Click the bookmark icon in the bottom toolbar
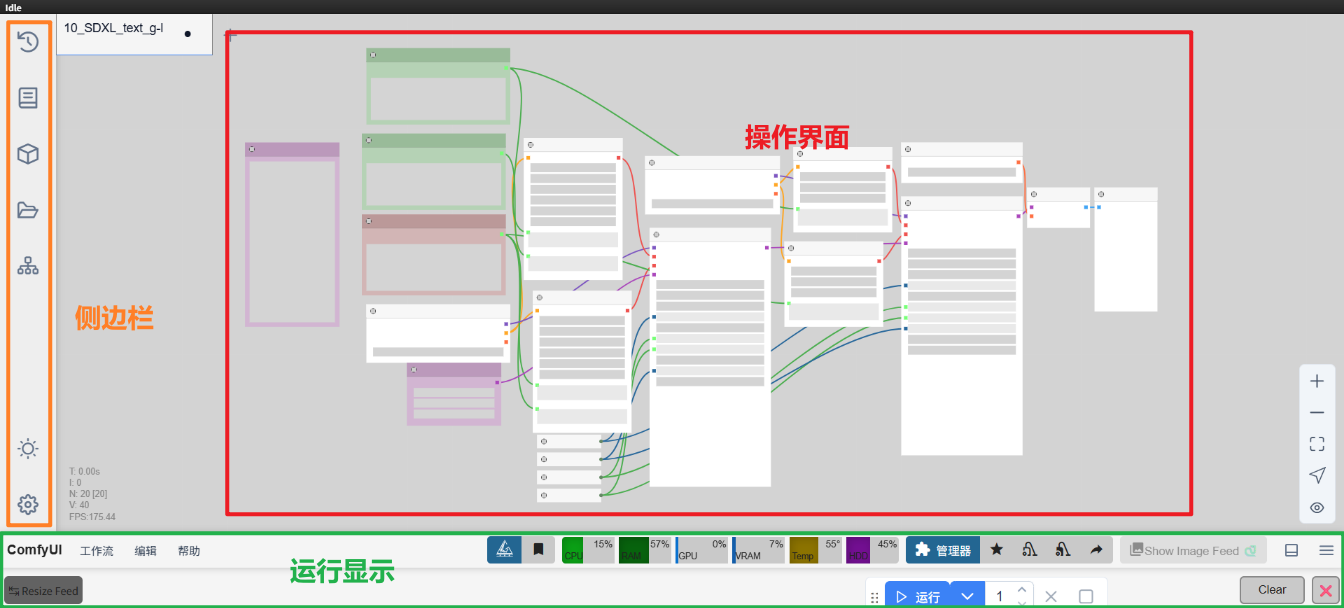This screenshot has height=608, width=1344. click(x=538, y=550)
